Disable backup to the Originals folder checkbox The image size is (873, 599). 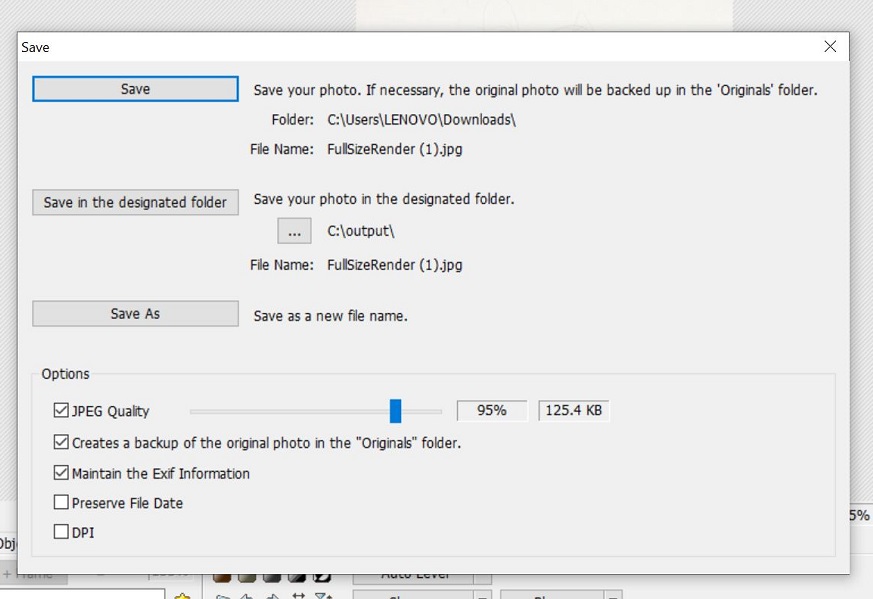(61, 442)
